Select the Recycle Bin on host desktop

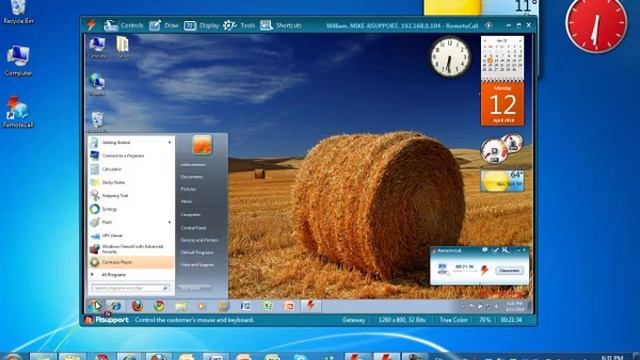coord(18,12)
